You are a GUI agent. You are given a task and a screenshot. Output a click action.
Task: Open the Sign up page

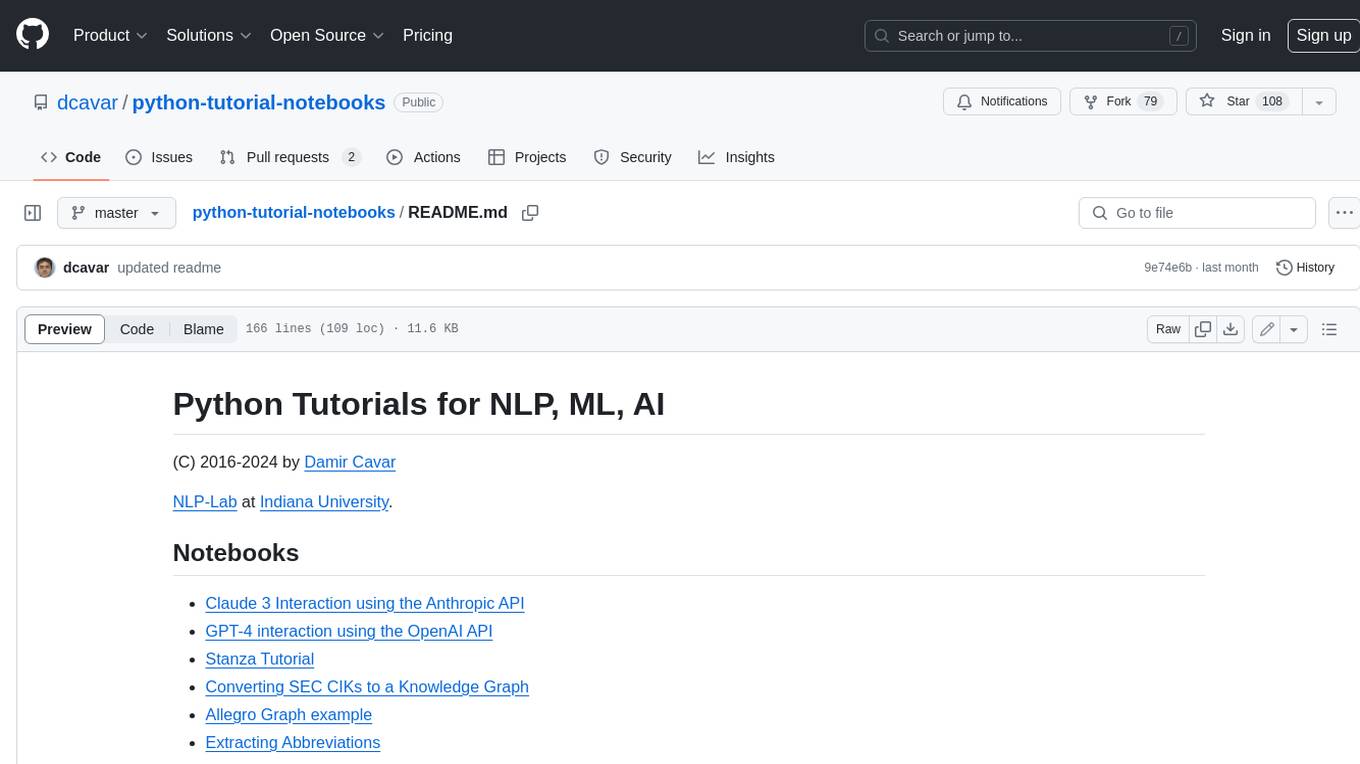[x=1323, y=35]
